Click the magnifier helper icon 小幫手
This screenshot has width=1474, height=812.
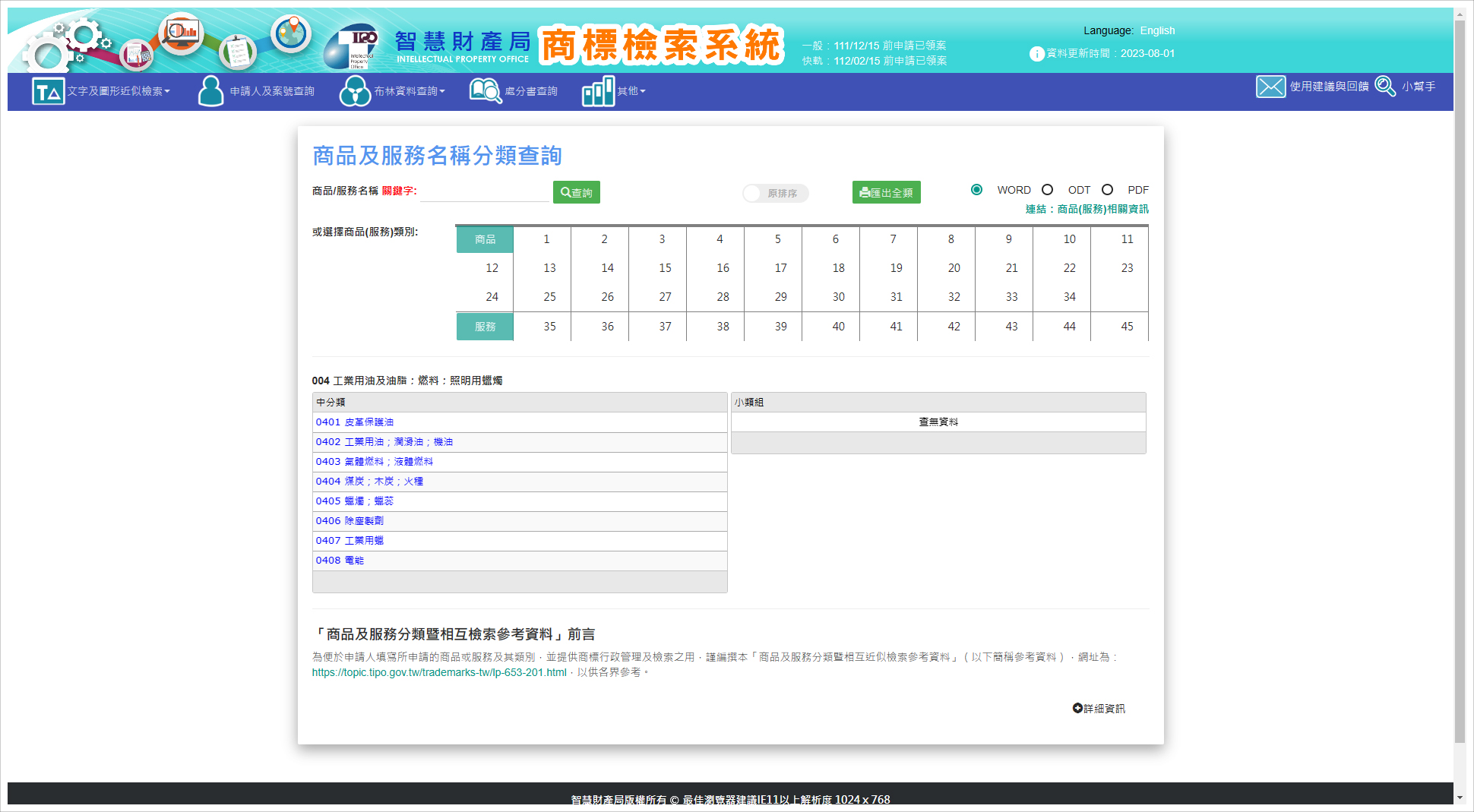click(x=1385, y=87)
